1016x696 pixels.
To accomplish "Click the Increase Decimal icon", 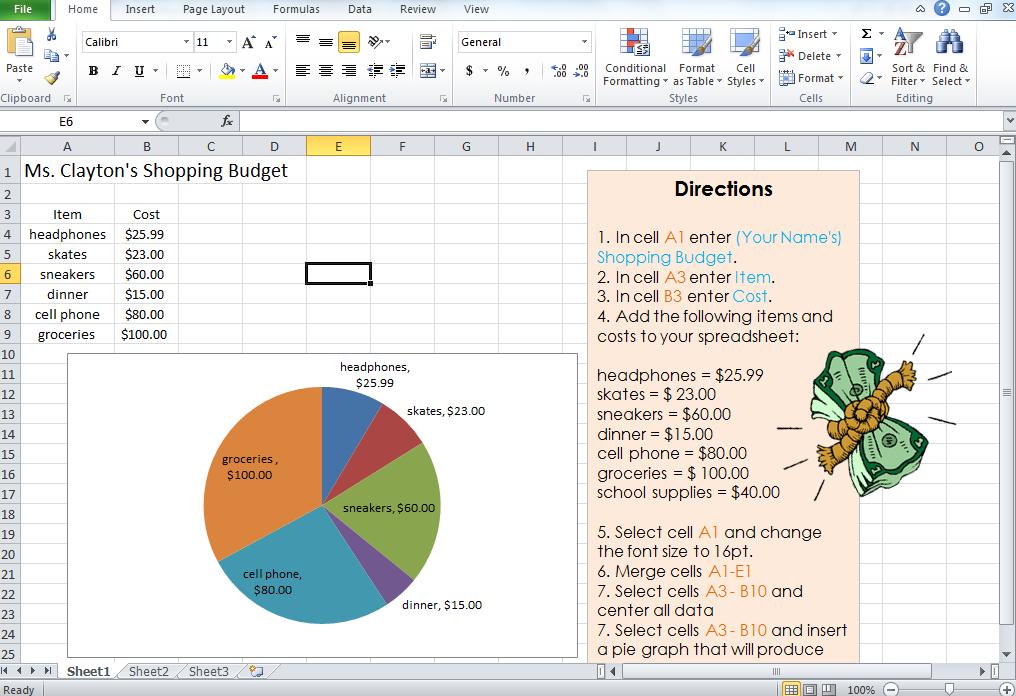I will [558, 71].
